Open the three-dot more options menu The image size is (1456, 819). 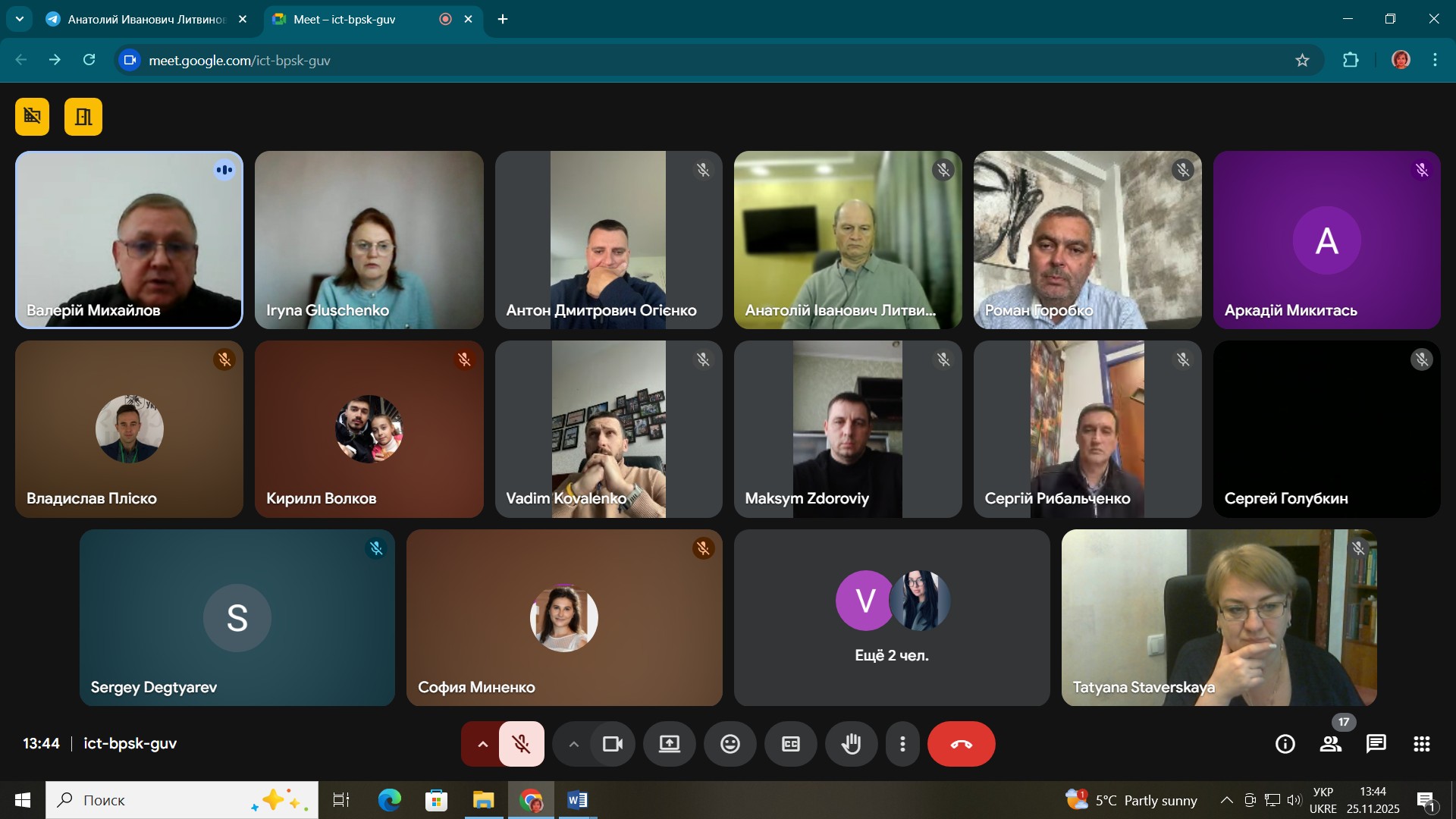point(902,744)
